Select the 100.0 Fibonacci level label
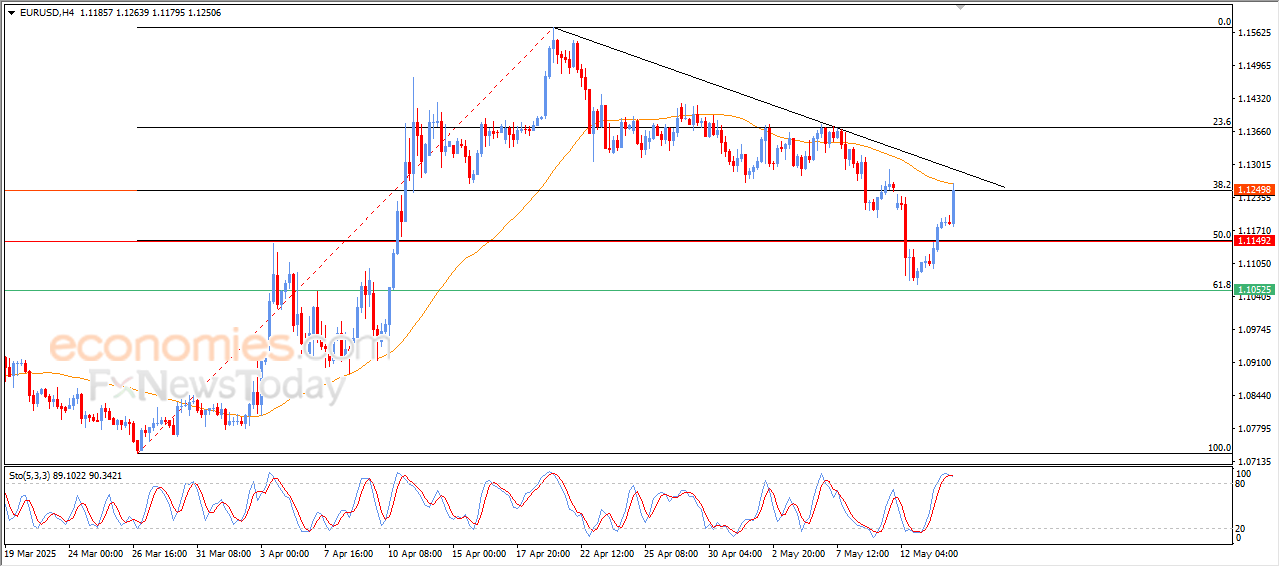Image resolution: width=1280 pixels, height=567 pixels. (x=1220, y=448)
